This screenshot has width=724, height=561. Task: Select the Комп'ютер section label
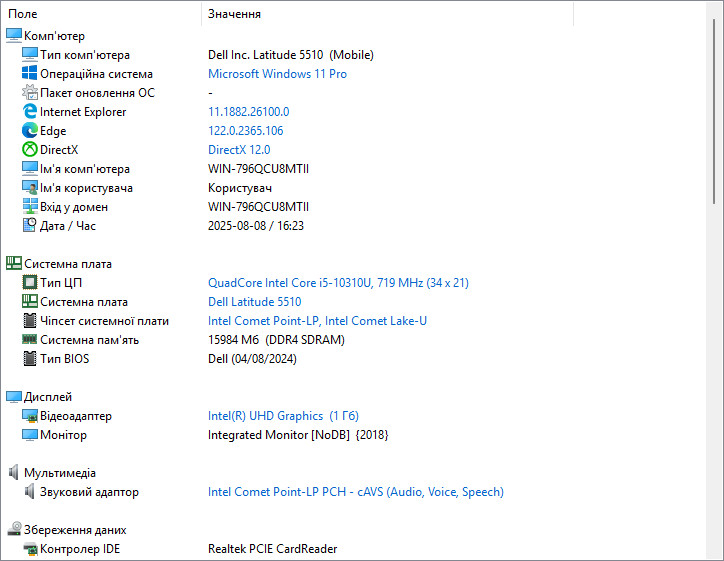[x=54, y=36]
